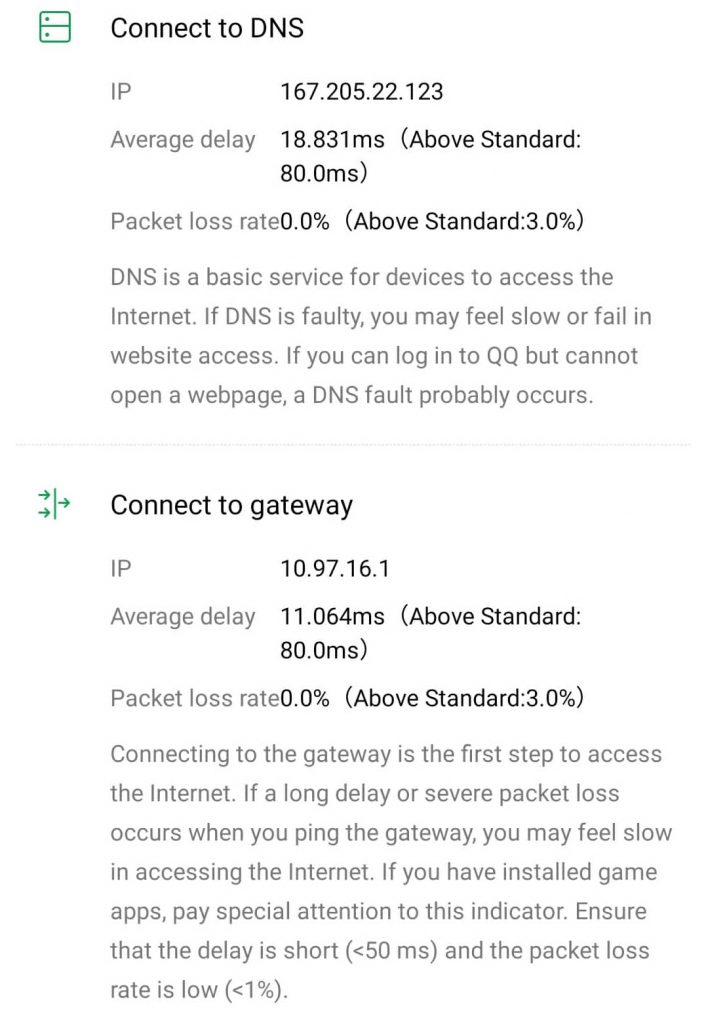Select the Connect to DNS heading
Viewport: 708px width, 1024px height.
207,29
